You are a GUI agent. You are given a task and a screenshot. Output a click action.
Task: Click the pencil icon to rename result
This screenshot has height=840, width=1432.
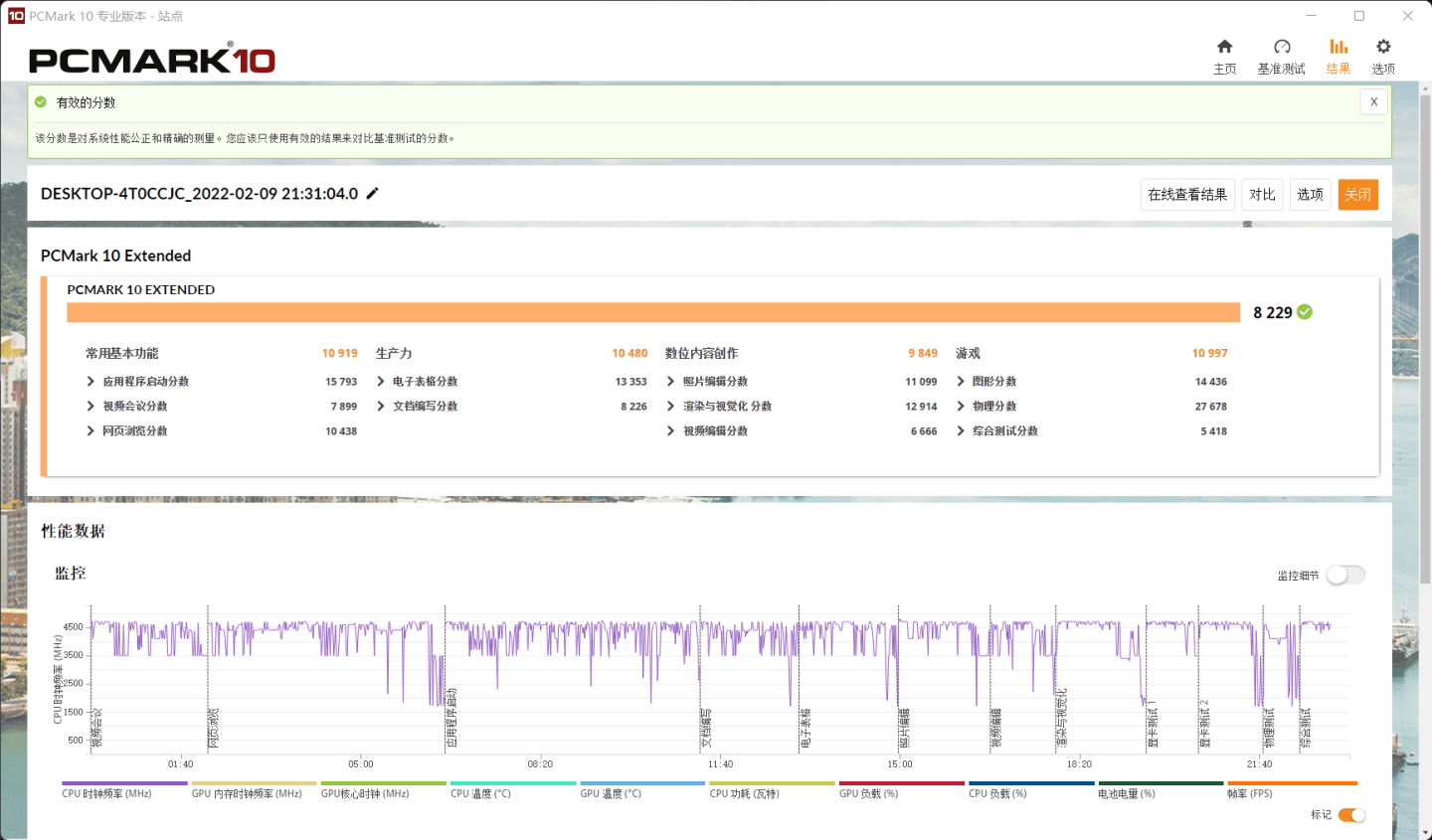coord(373,193)
